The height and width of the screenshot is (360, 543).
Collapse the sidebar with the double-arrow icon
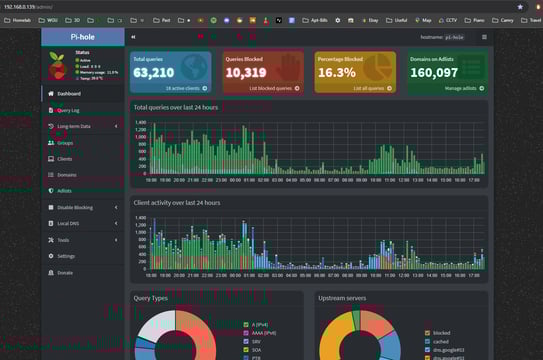click(x=133, y=37)
